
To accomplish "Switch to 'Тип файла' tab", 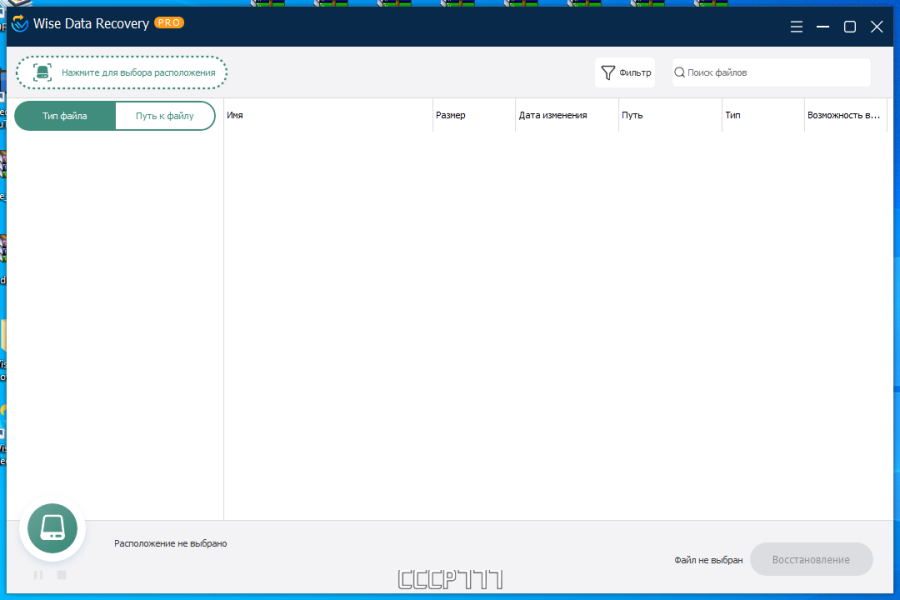I will click(65, 116).
